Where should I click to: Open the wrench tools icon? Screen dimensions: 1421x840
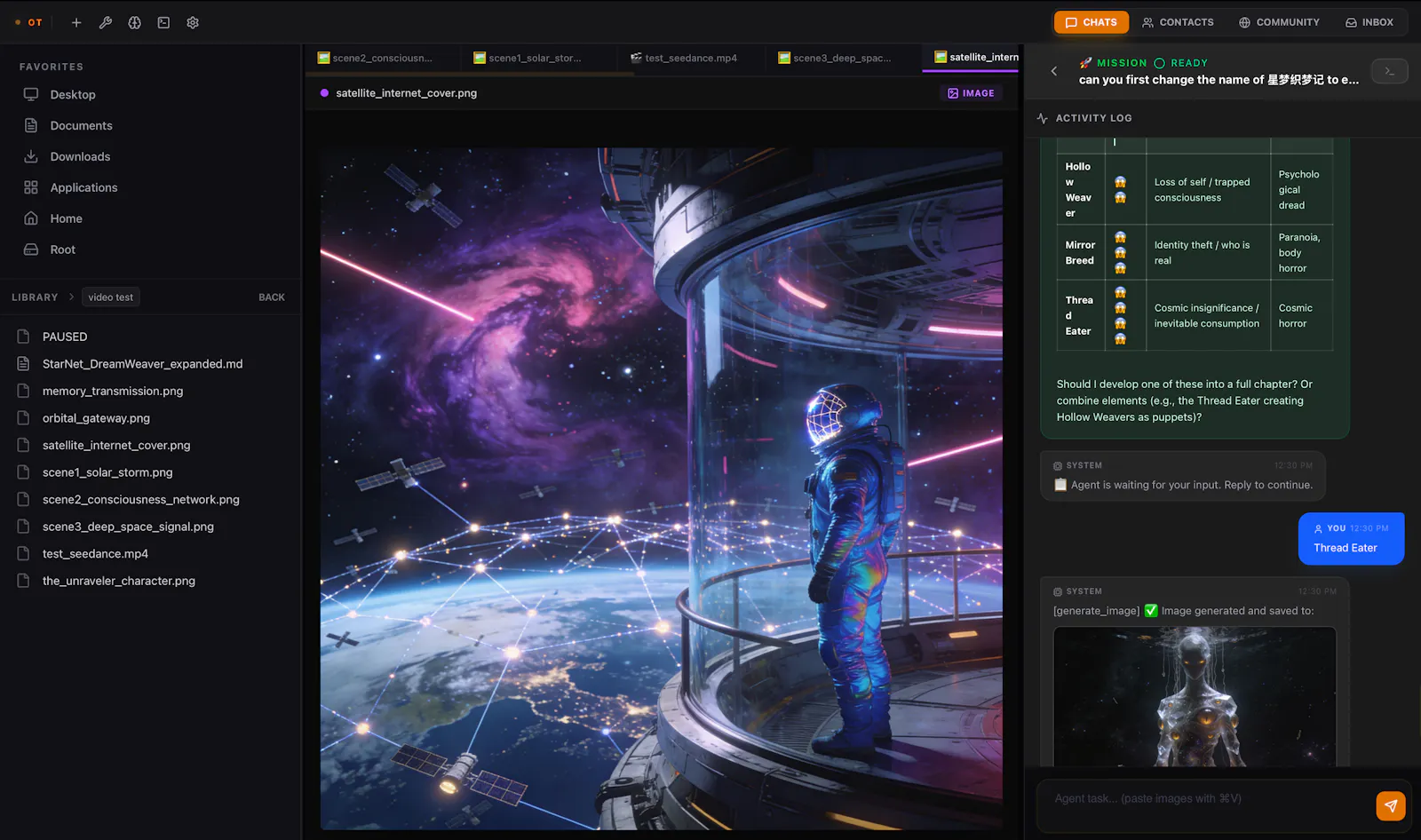pyautogui.click(x=106, y=22)
